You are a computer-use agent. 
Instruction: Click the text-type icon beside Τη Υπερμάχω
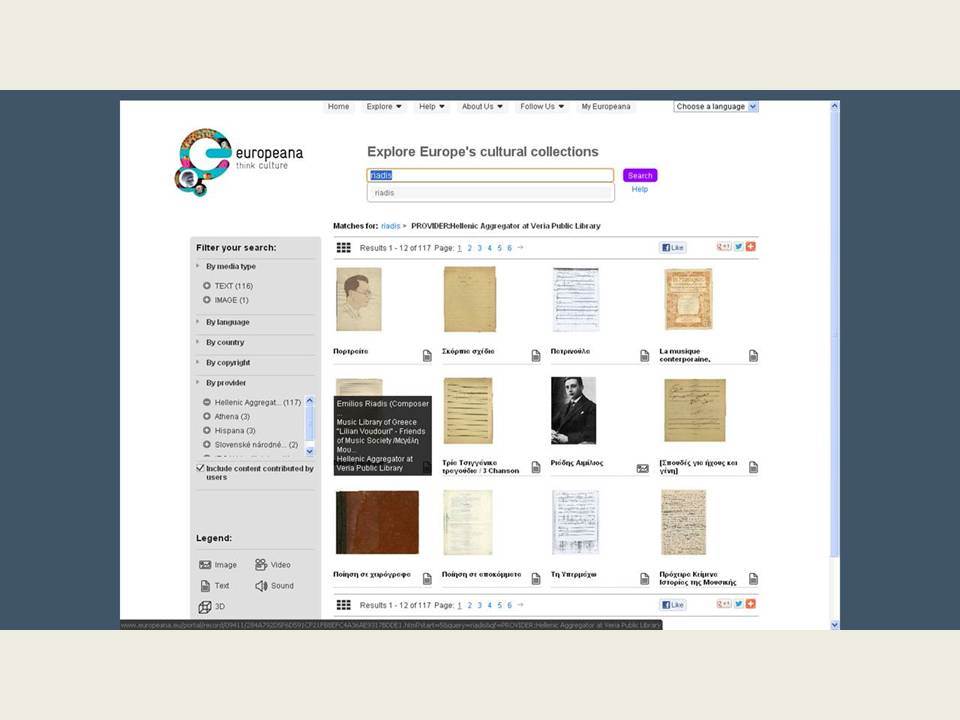(645, 579)
